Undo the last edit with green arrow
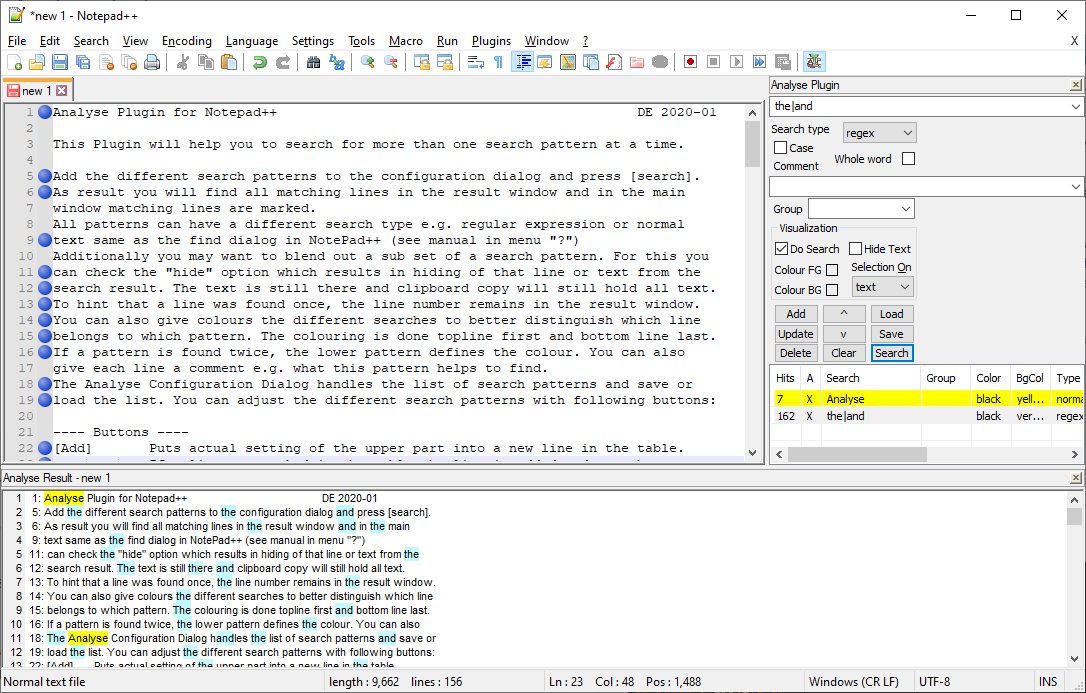Screen dimensions: 1086x693 (260, 62)
